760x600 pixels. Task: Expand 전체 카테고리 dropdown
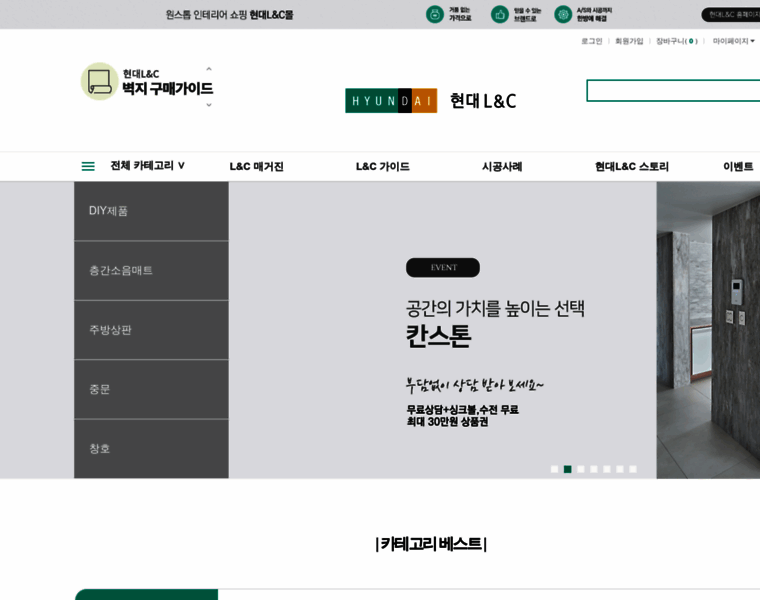(147, 166)
